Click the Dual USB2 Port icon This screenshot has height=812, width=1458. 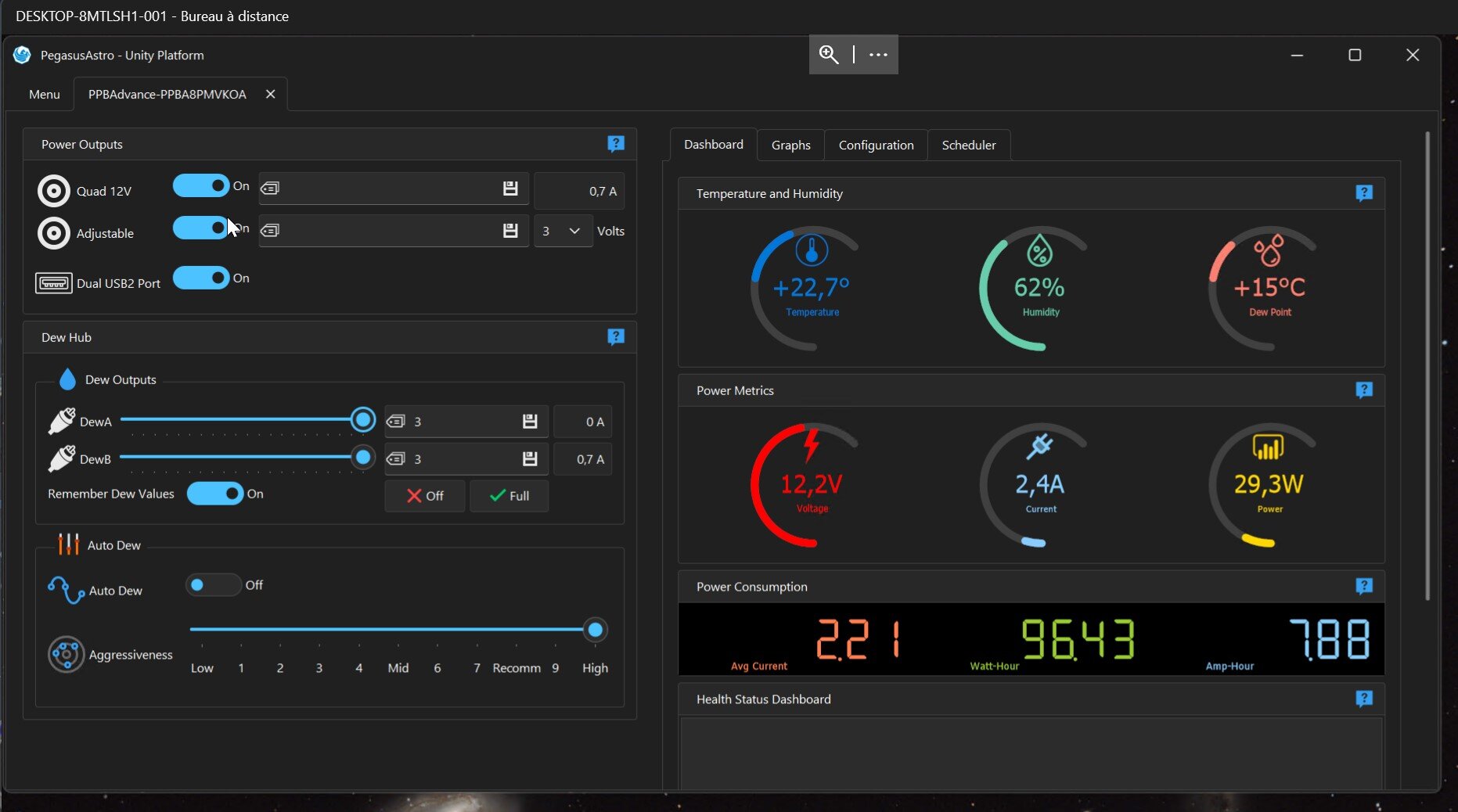pos(54,283)
